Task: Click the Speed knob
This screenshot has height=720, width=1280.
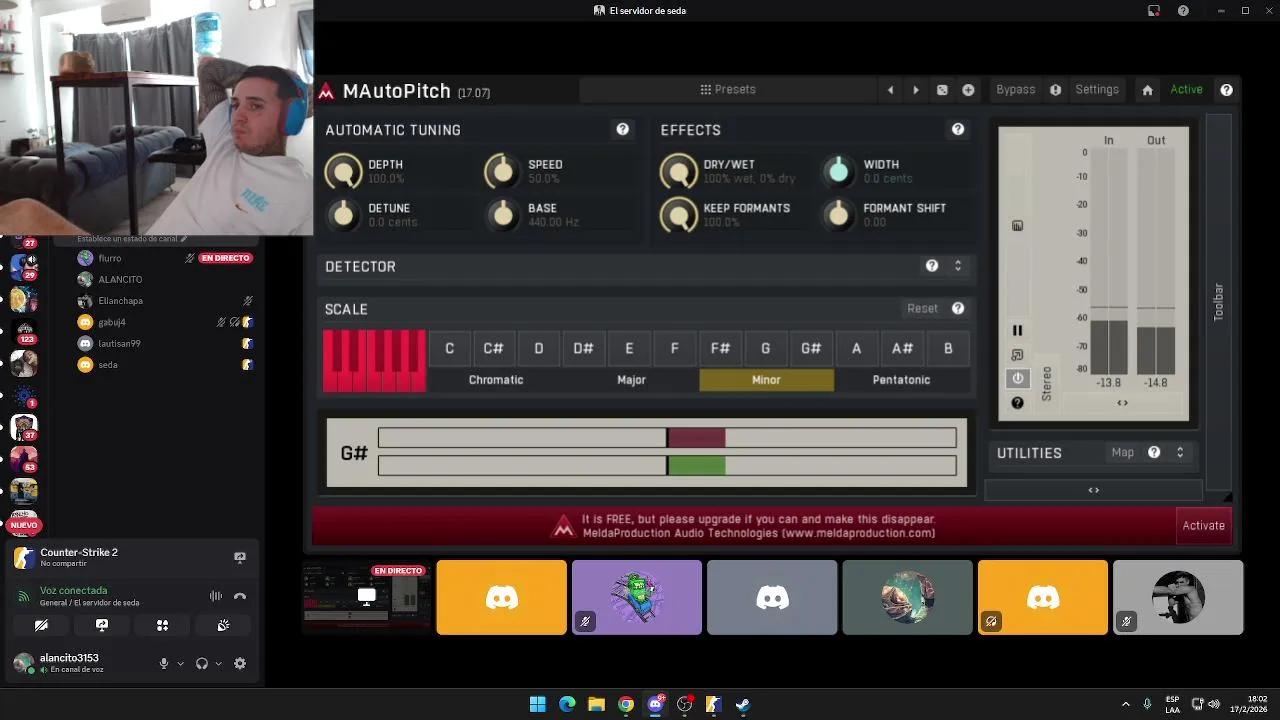Action: point(503,171)
